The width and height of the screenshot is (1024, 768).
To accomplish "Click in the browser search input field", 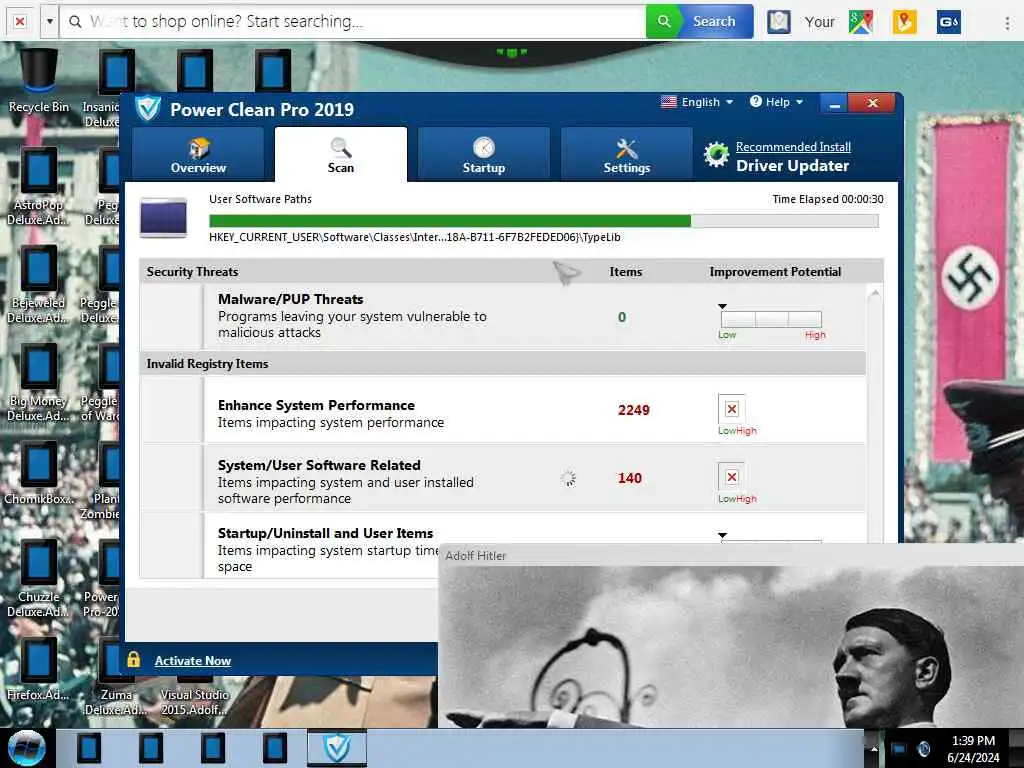I will [x=353, y=22].
